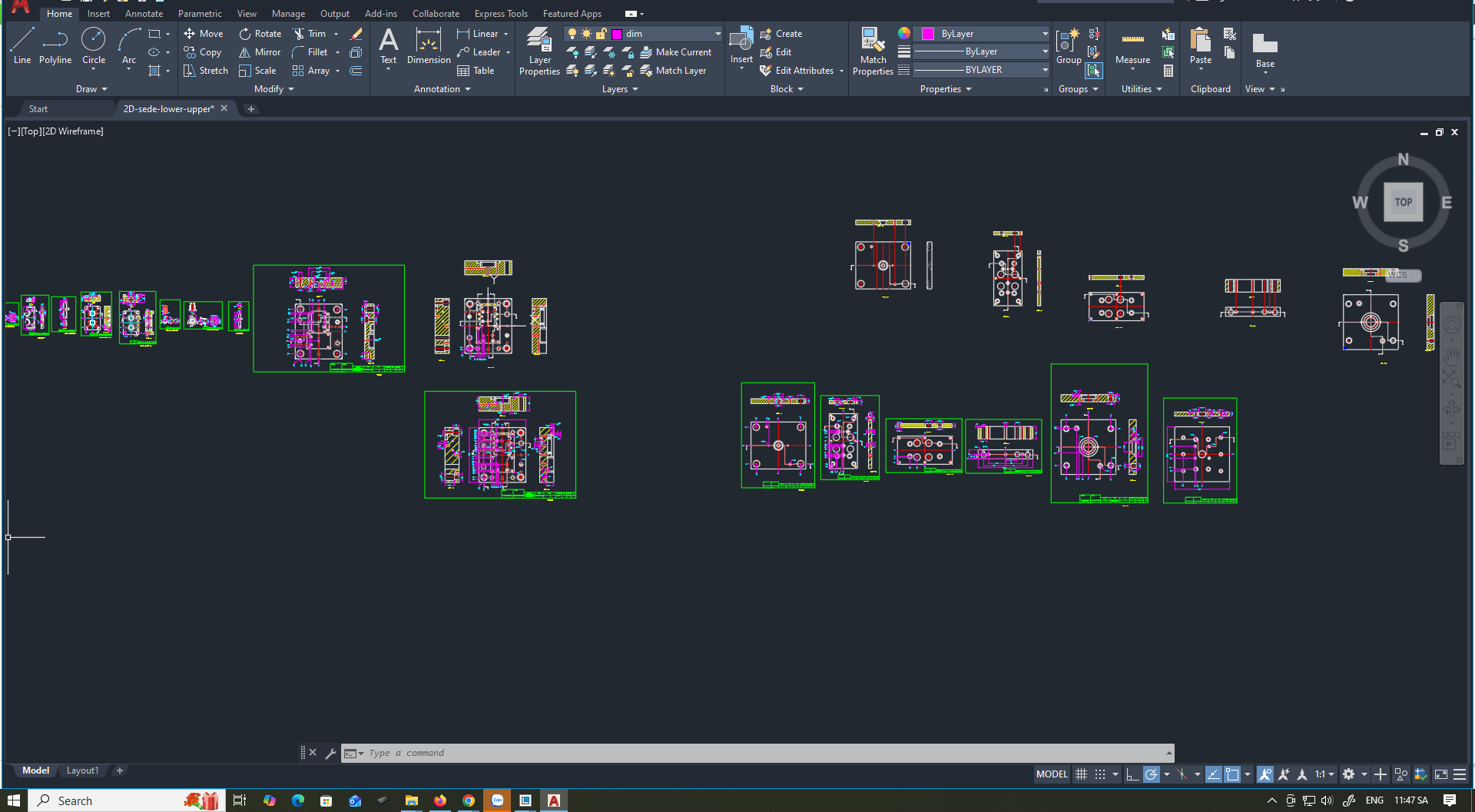
Task: Open Layer Properties manager
Action: click(x=539, y=51)
